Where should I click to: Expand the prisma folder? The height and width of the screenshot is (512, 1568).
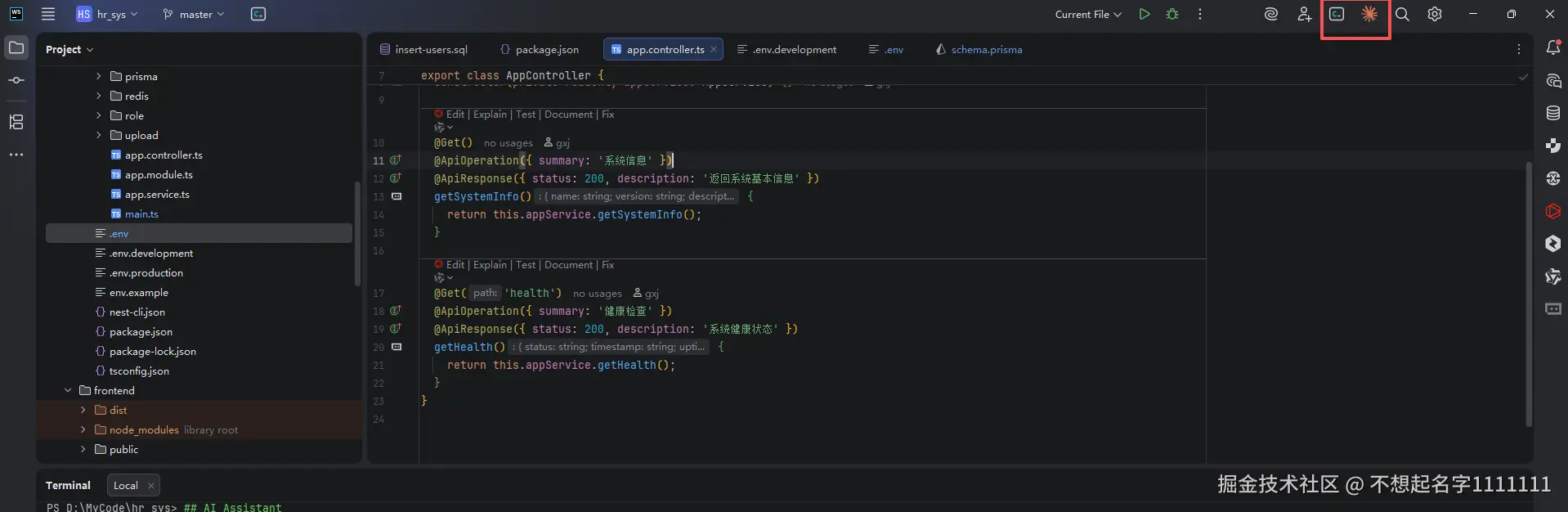point(99,76)
